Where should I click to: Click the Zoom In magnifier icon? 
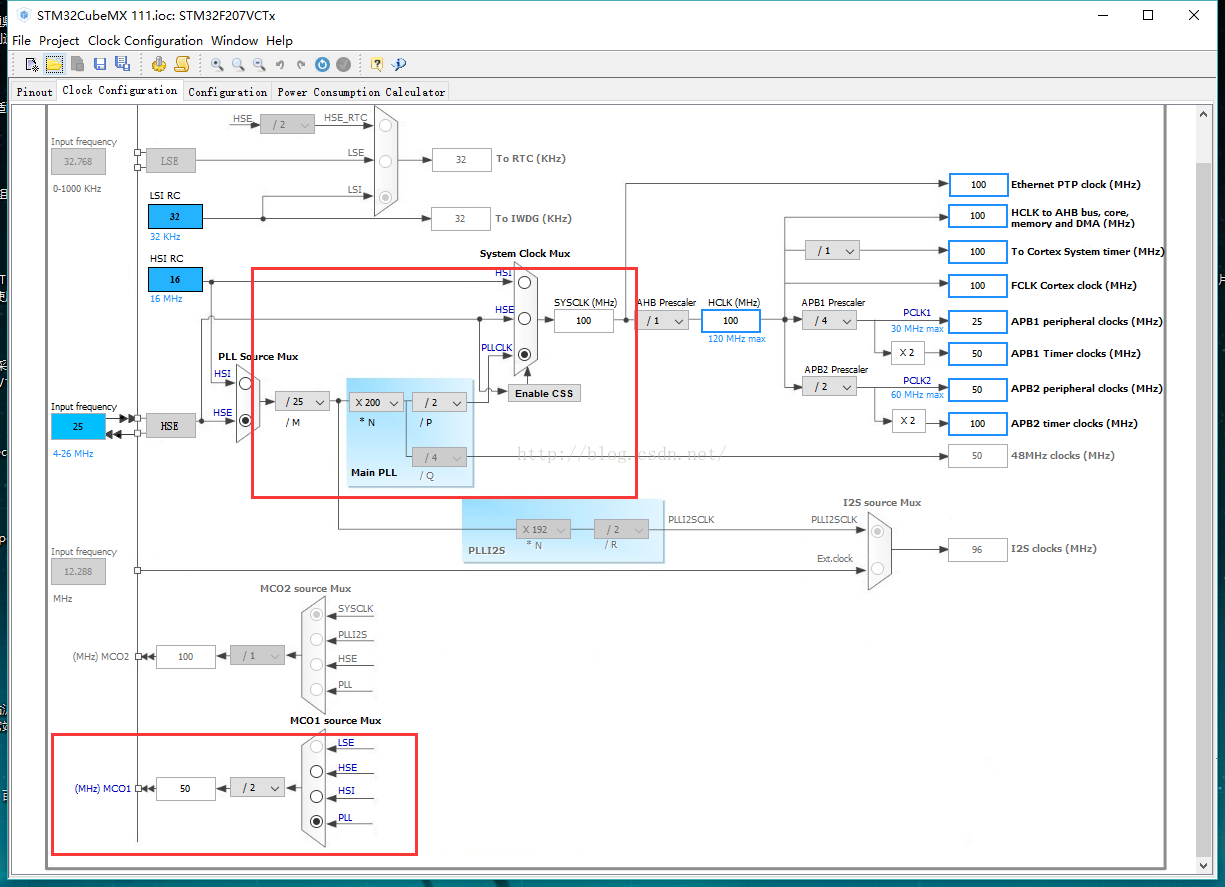(217, 64)
